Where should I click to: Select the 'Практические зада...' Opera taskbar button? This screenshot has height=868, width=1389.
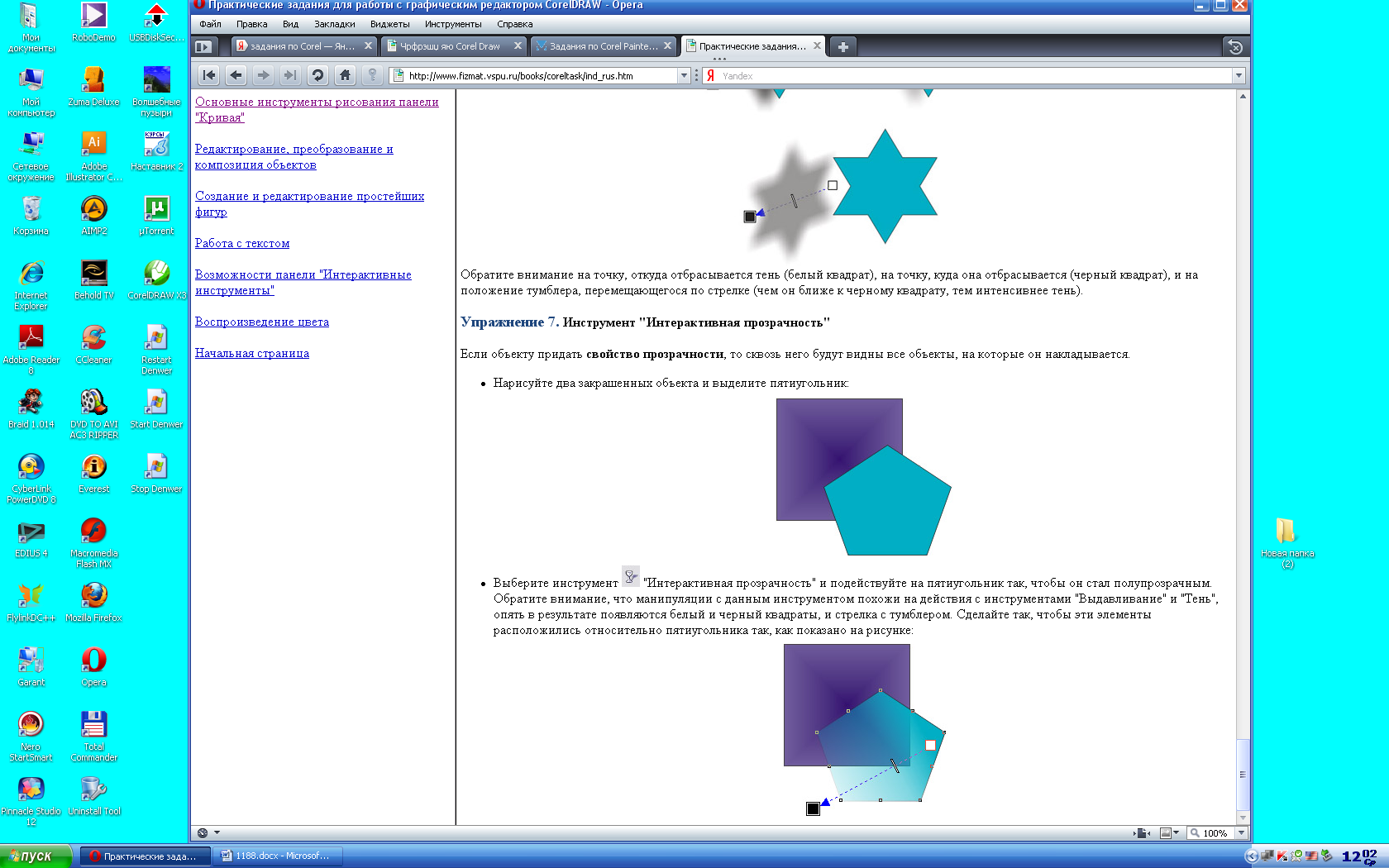[145, 856]
